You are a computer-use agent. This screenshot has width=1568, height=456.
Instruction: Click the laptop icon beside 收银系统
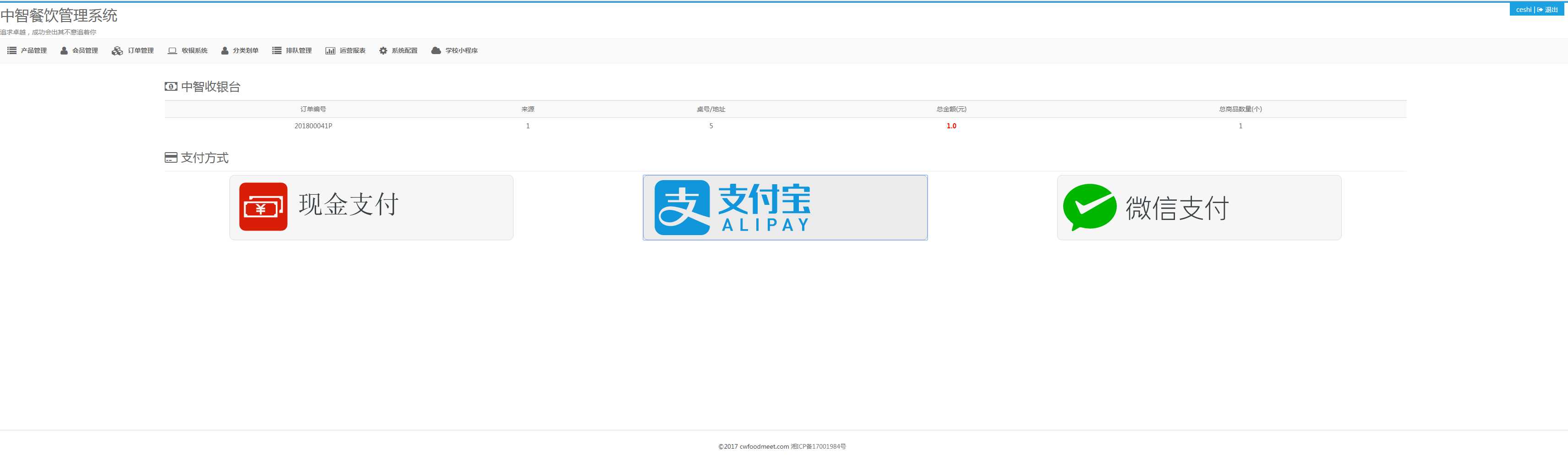pos(172,50)
